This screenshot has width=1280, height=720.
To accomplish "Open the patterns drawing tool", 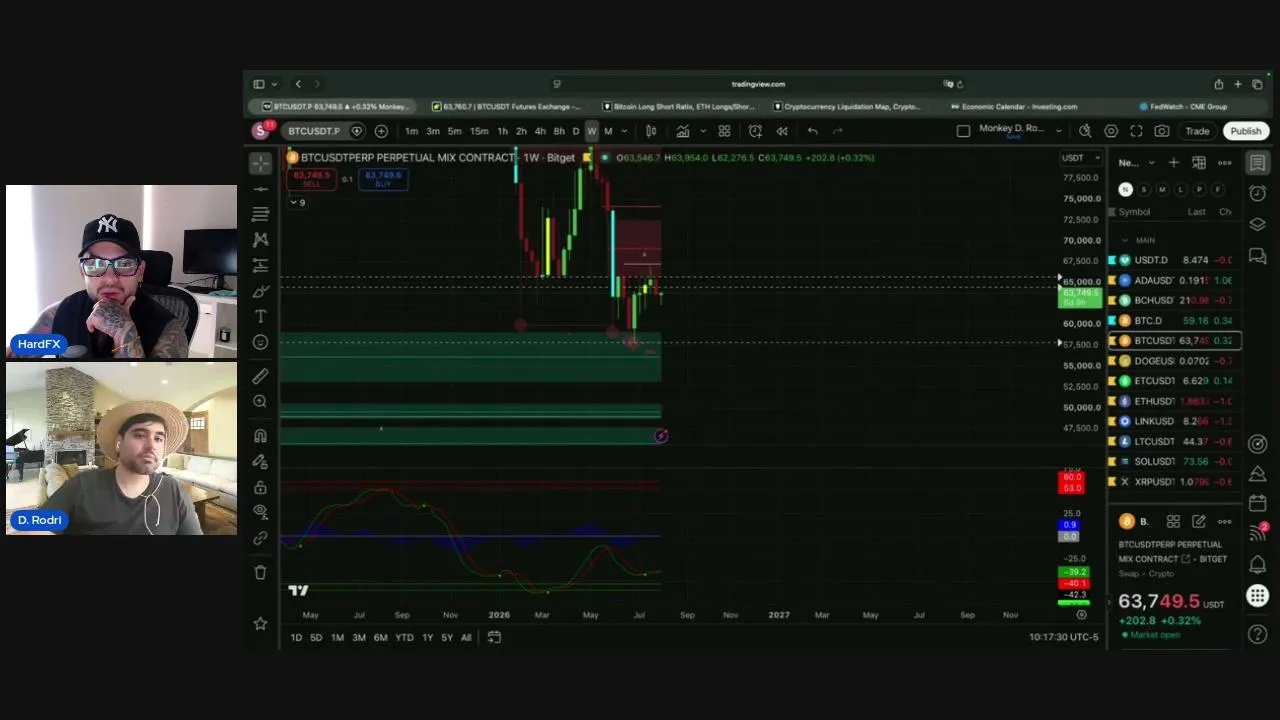I will pyautogui.click(x=260, y=240).
